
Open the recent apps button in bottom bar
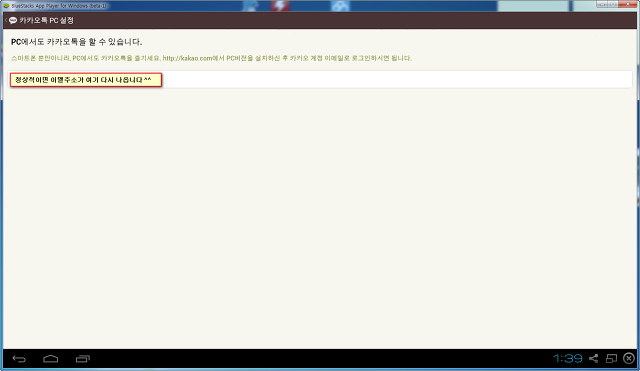pos(83,359)
